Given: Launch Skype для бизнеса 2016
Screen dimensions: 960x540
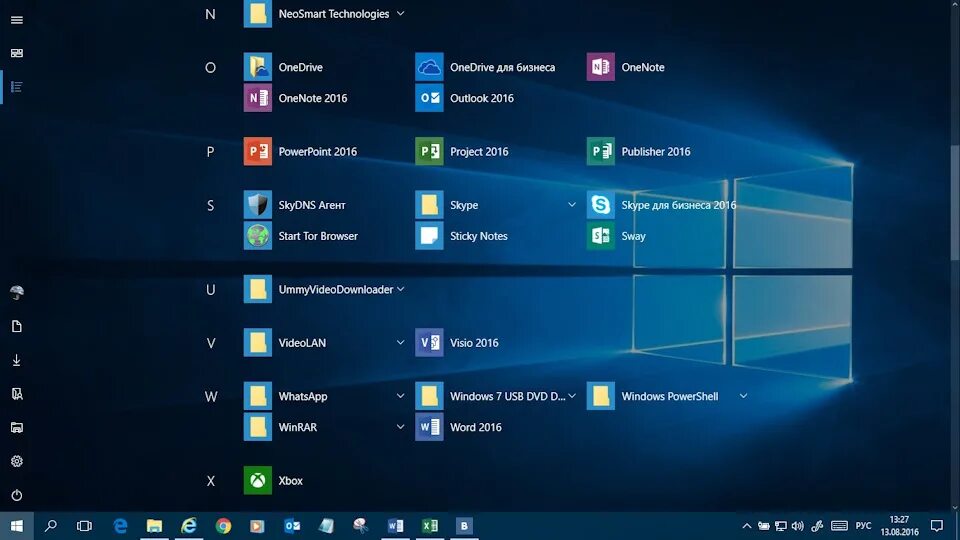Looking at the screenshot, I should click(662, 204).
